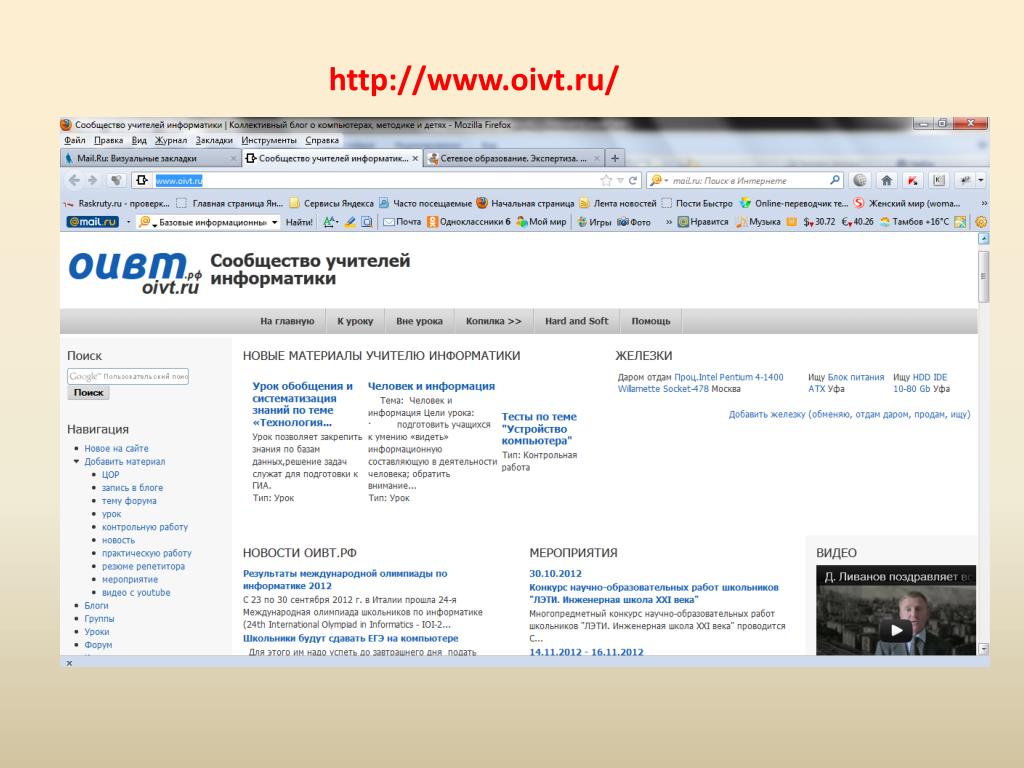Click Нравится button in Mail.ru toolbar
This screenshot has width=1024, height=768.
703,222
